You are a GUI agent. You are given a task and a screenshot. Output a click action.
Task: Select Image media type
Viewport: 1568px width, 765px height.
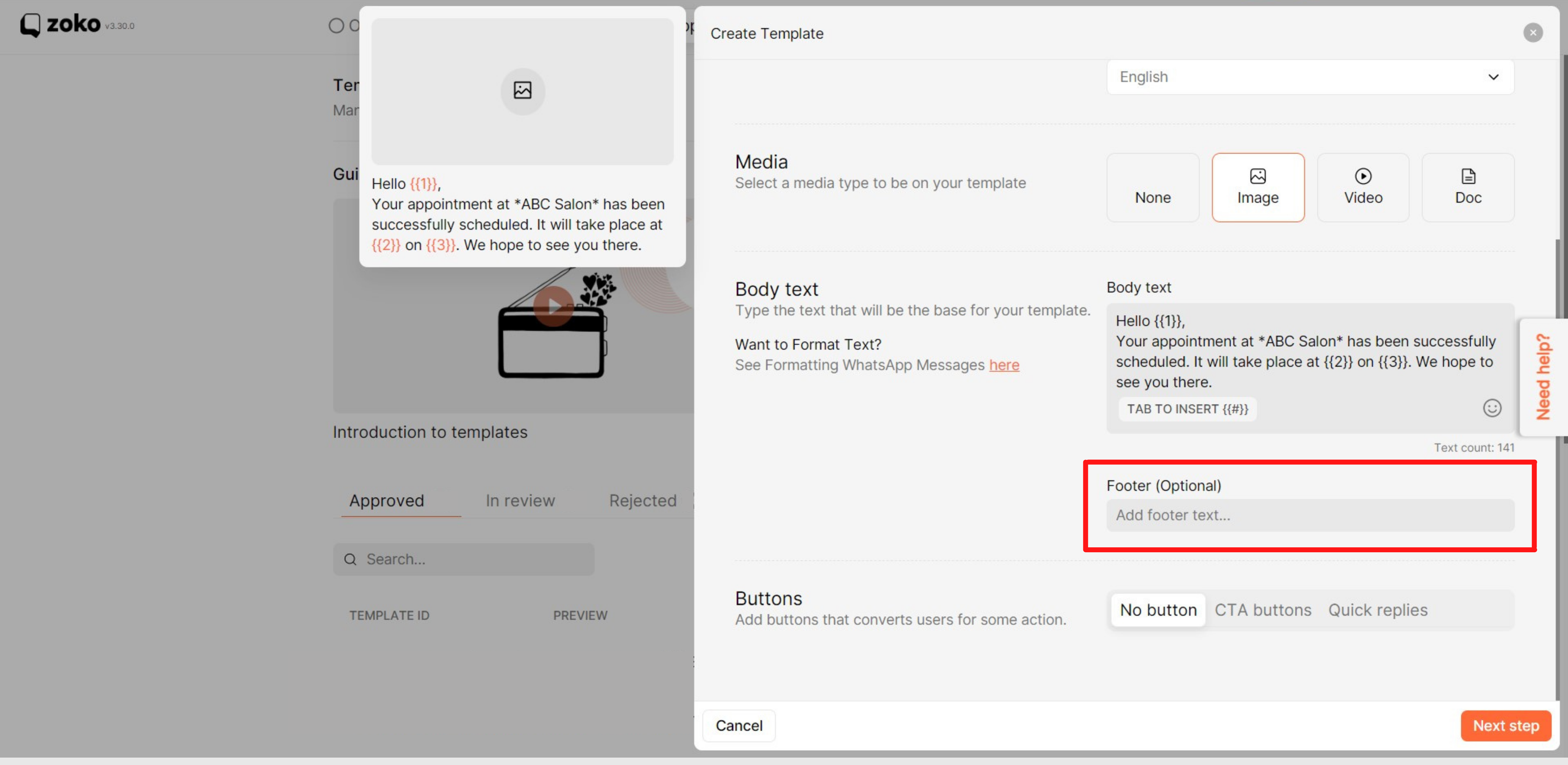[1258, 187]
